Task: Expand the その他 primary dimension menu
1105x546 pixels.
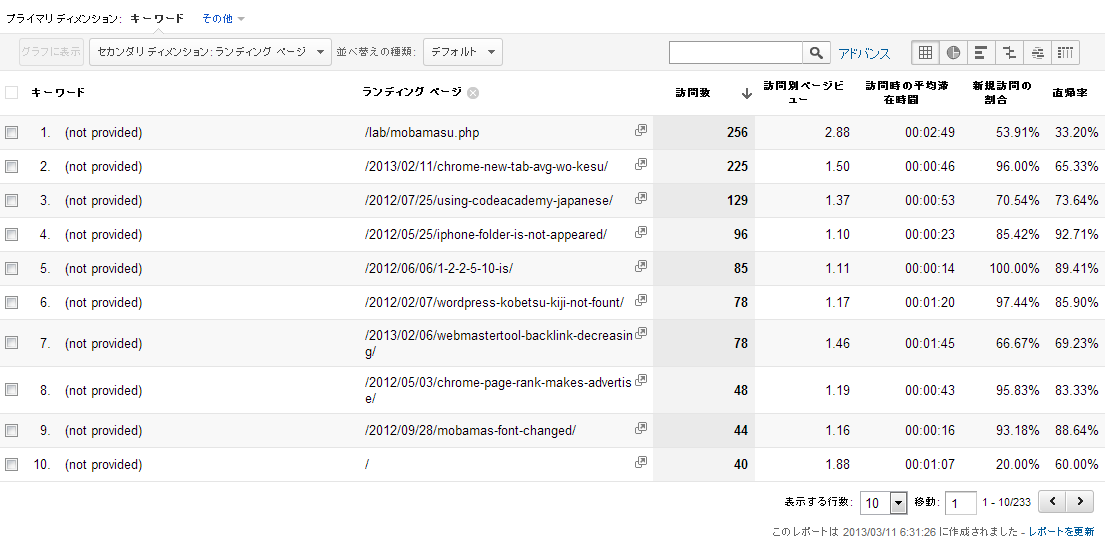Action: 223,18
